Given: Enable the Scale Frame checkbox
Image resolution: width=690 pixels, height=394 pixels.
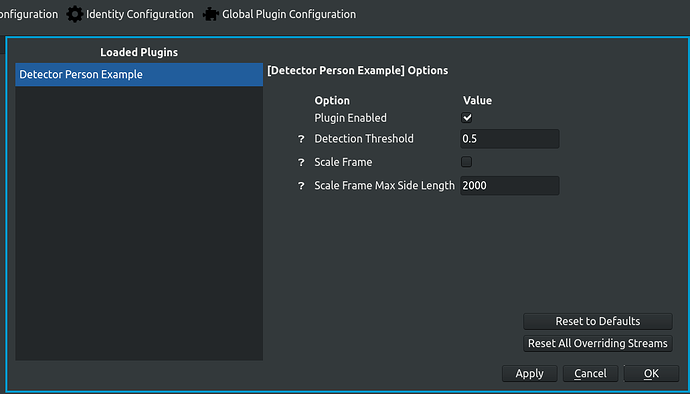Looking at the screenshot, I should [466, 162].
